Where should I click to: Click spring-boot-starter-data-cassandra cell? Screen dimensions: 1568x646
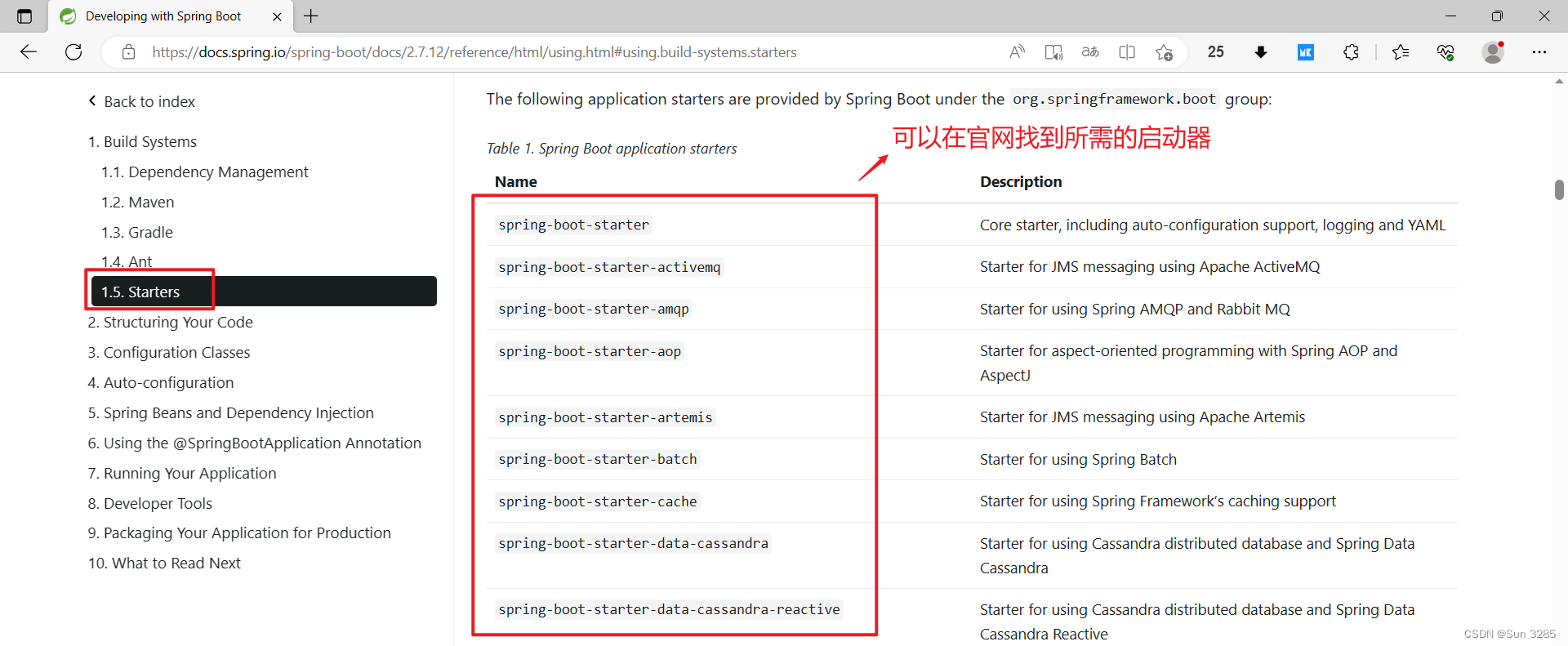[633, 543]
